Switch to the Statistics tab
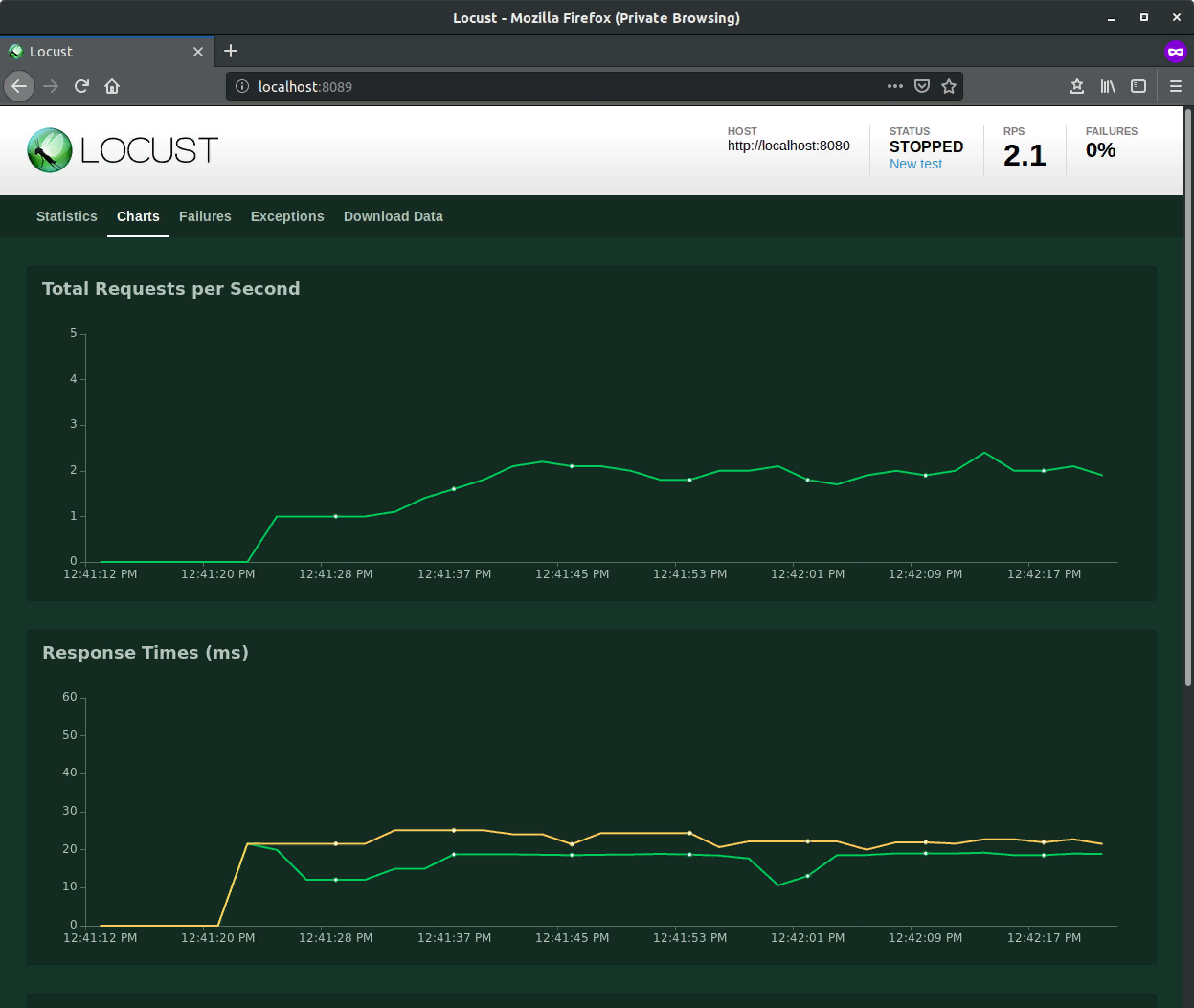This screenshot has width=1194, height=1008. 67,216
